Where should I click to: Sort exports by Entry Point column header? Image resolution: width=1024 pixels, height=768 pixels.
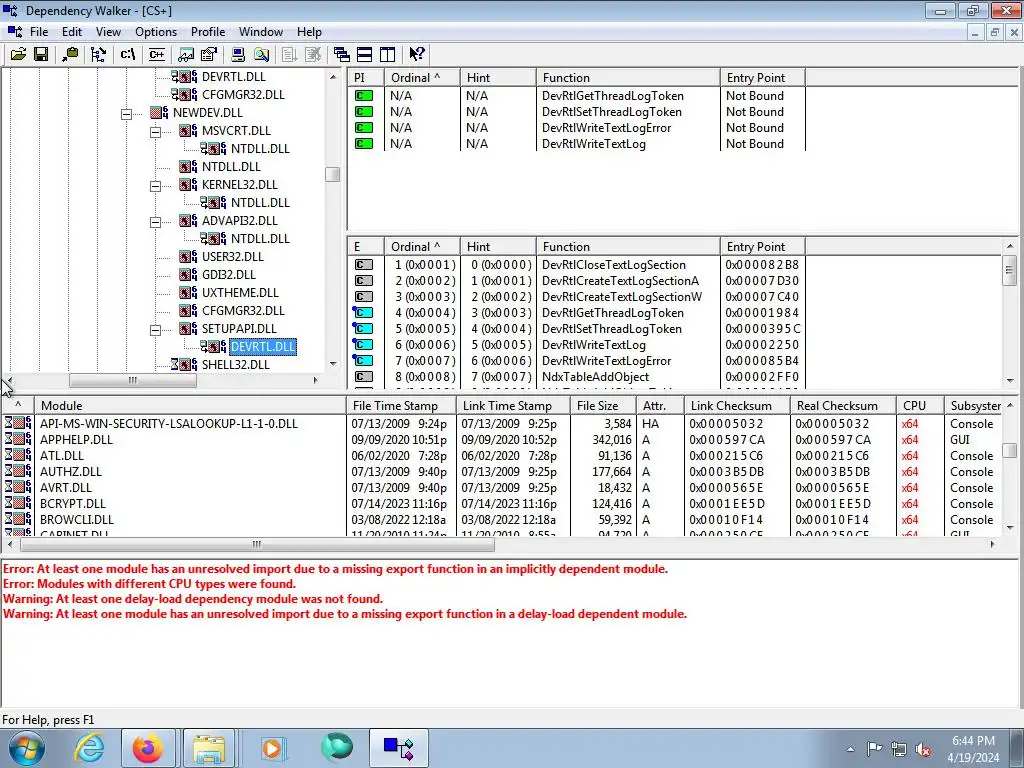click(763, 247)
